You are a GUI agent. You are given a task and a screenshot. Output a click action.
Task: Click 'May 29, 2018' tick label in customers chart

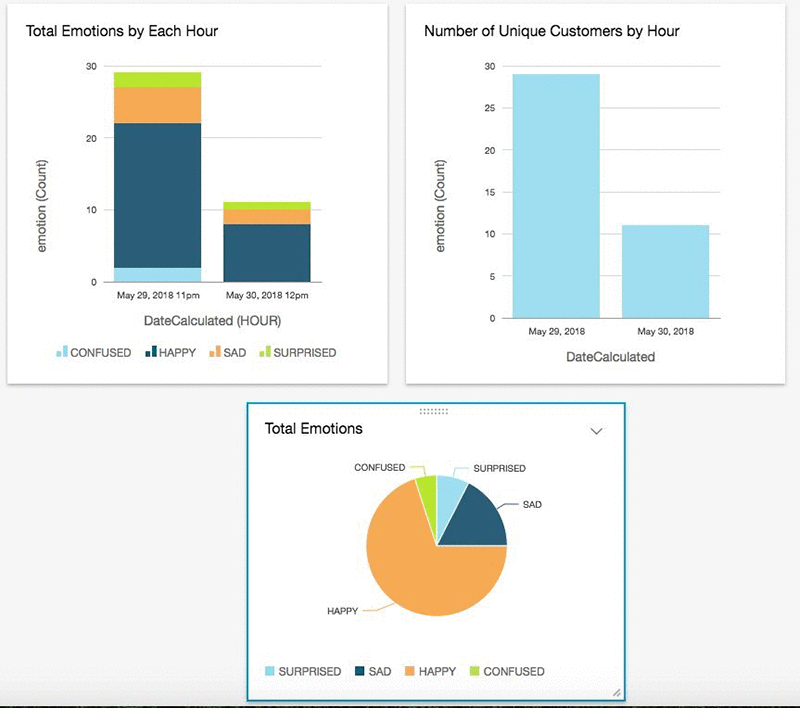pyautogui.click(x=556, y=332)
